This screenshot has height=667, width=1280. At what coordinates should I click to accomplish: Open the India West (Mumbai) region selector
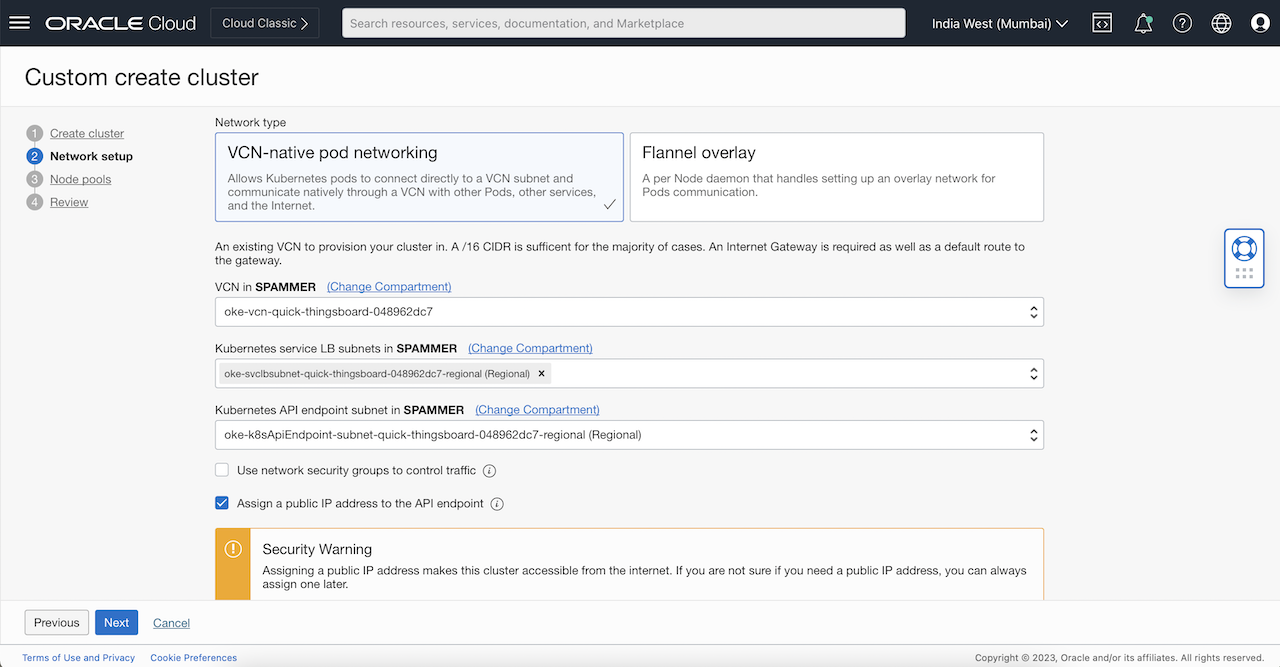click(999, 23)
